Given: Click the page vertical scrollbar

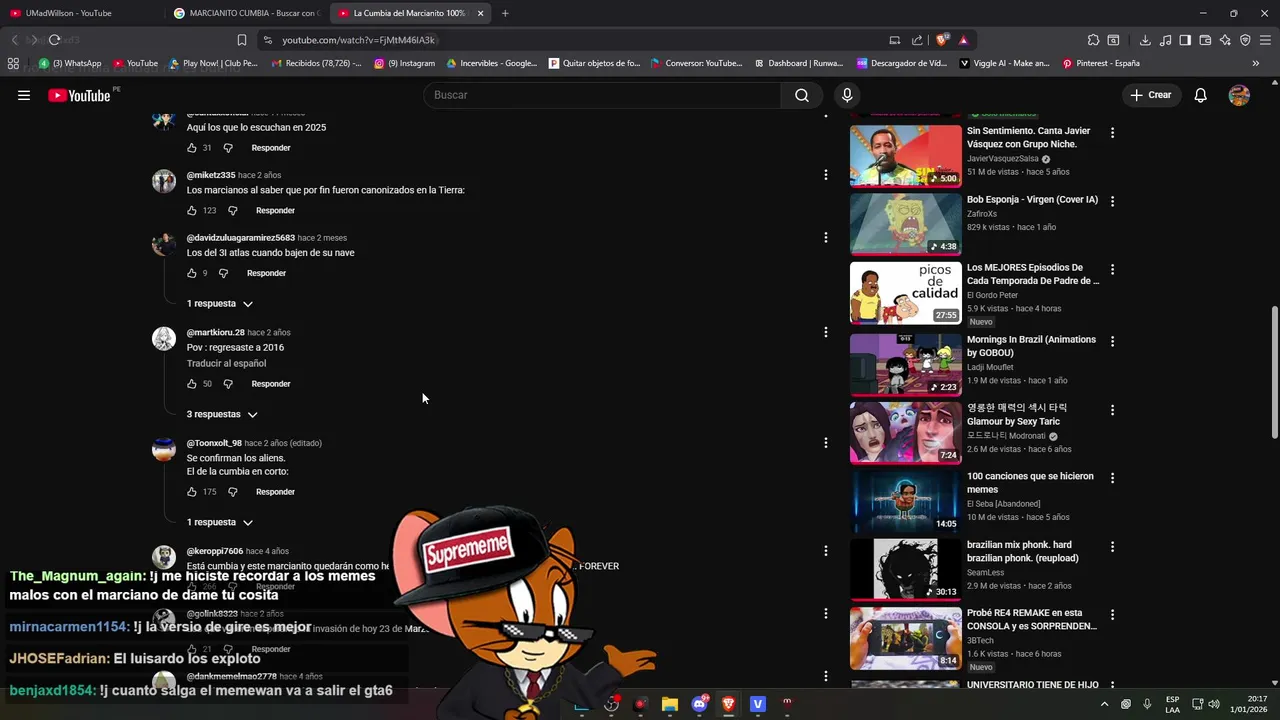Looking at the screenshot, I should click(1274, 371).
